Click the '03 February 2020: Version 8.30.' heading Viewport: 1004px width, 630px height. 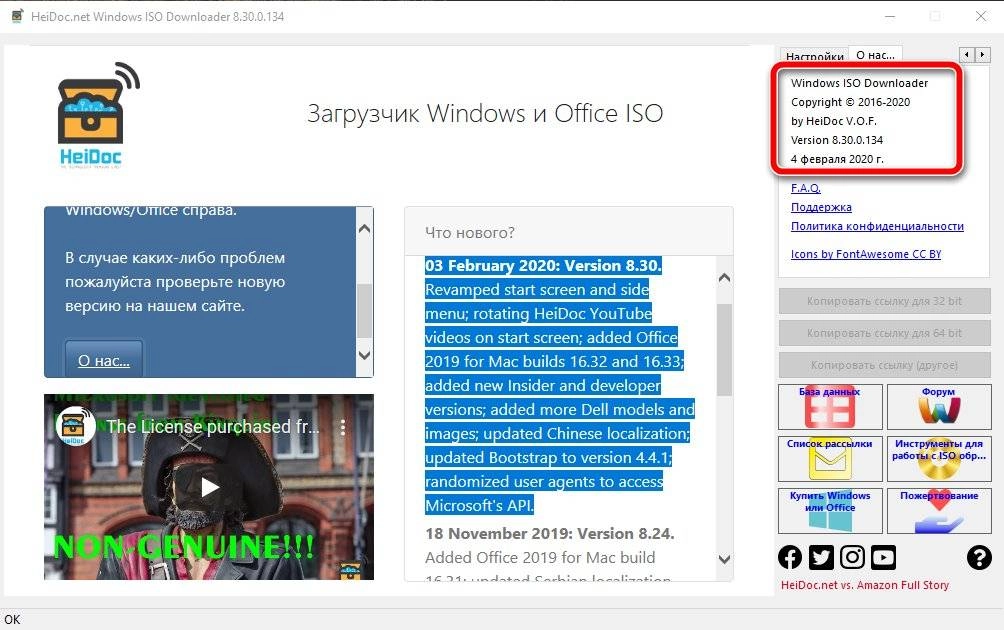tap(543, 266)
